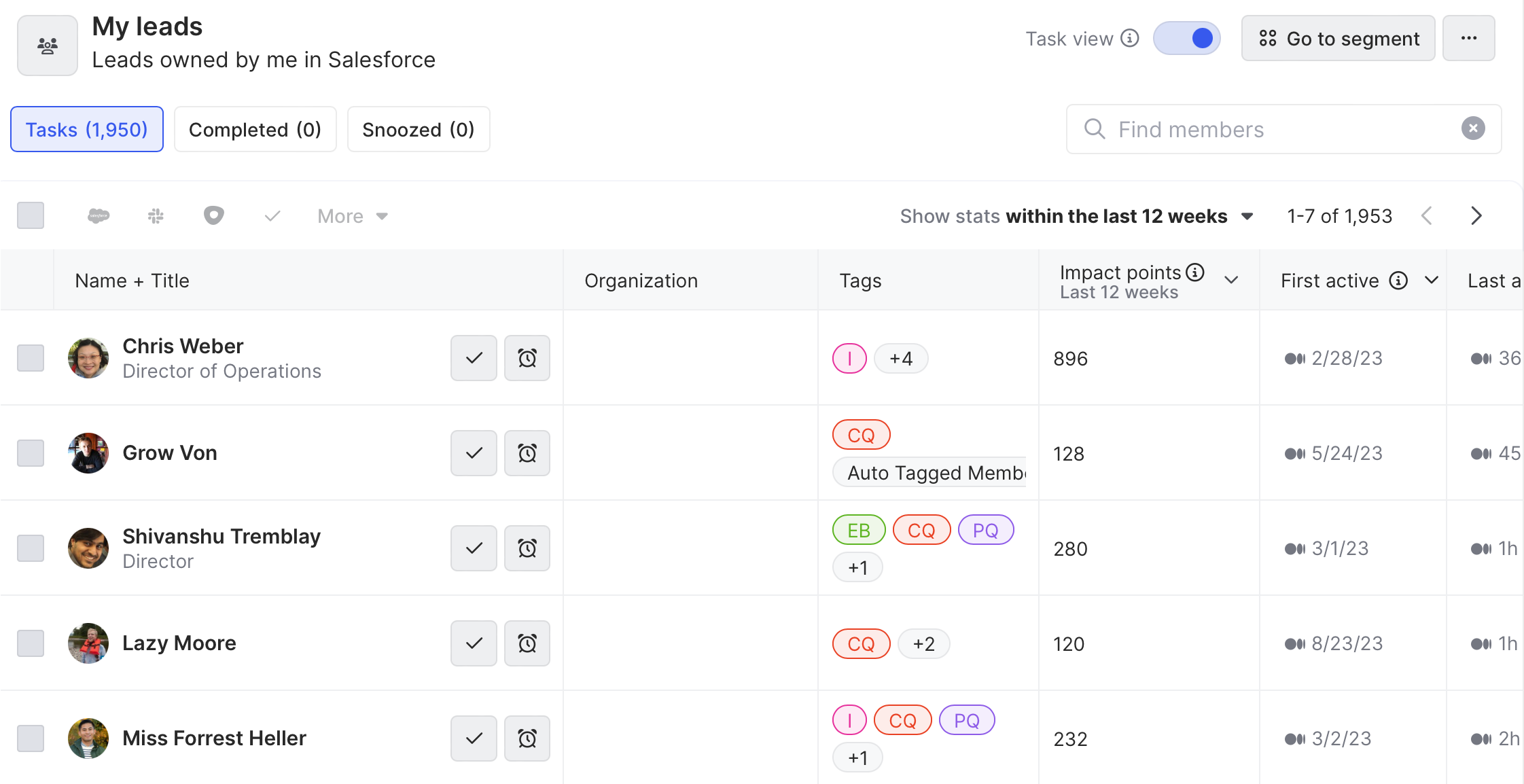The image size is (1524, 784).
Task: Clear the Find members search field
Action: [1473, 128]
